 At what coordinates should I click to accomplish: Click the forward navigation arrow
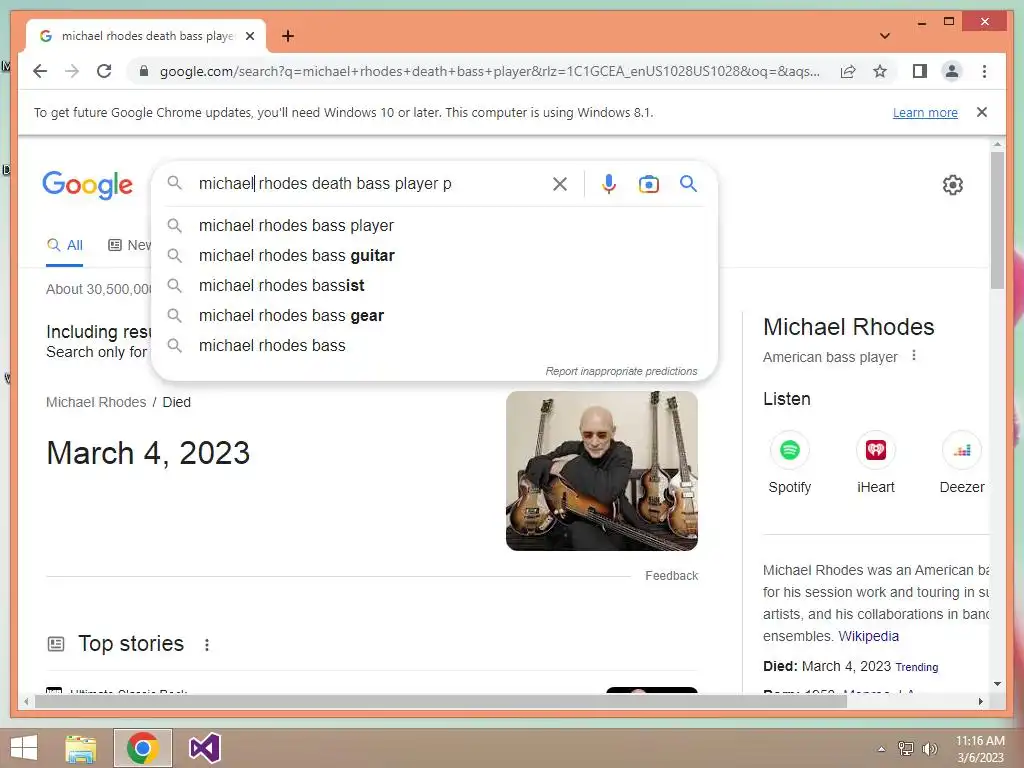(72, 71)
